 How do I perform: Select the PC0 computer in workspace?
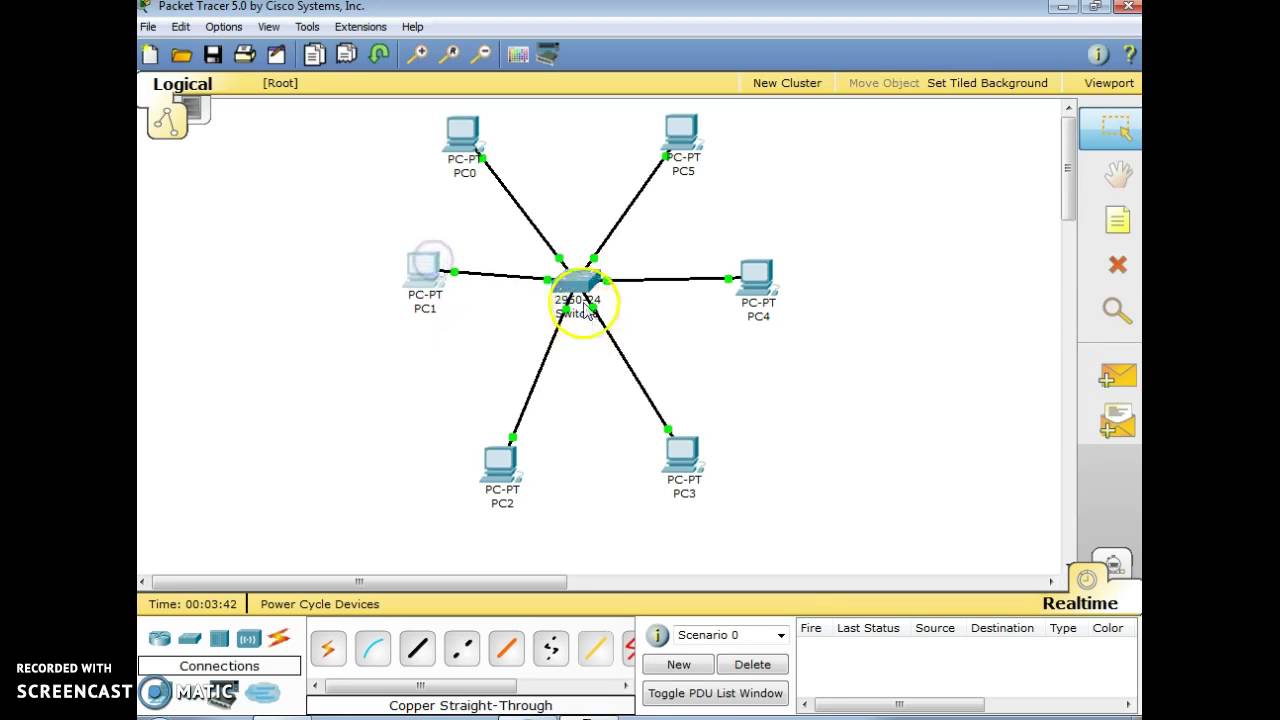(x=463, y=135)
